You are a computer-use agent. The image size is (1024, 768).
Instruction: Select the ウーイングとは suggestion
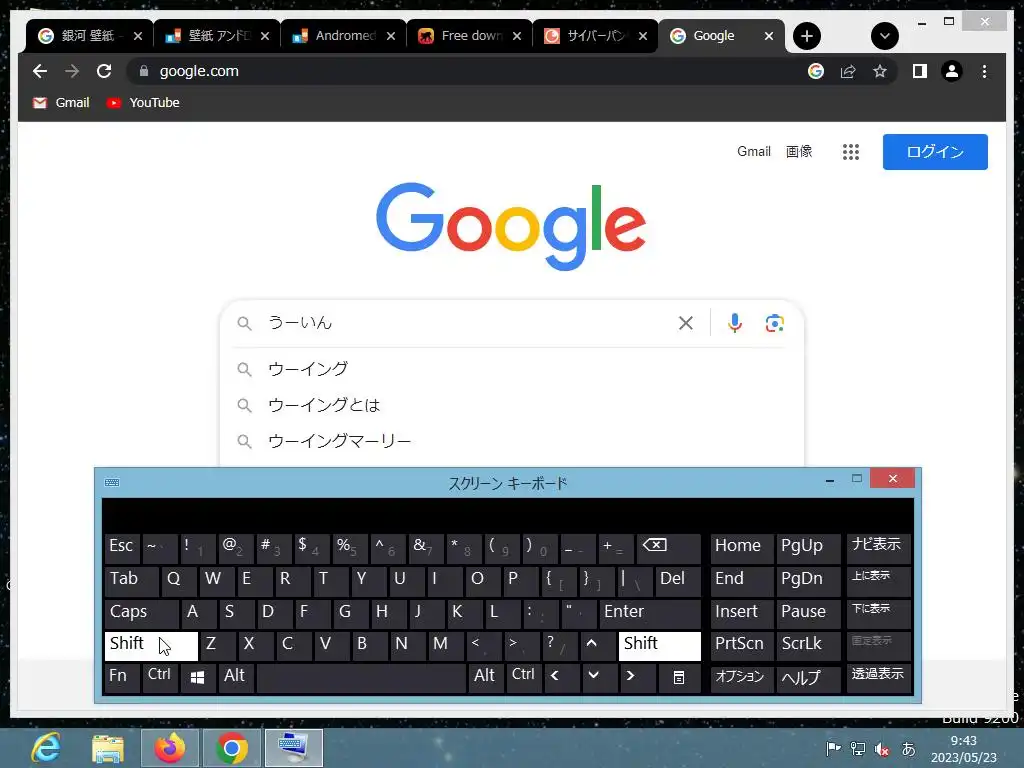click(x=511, y=405)
